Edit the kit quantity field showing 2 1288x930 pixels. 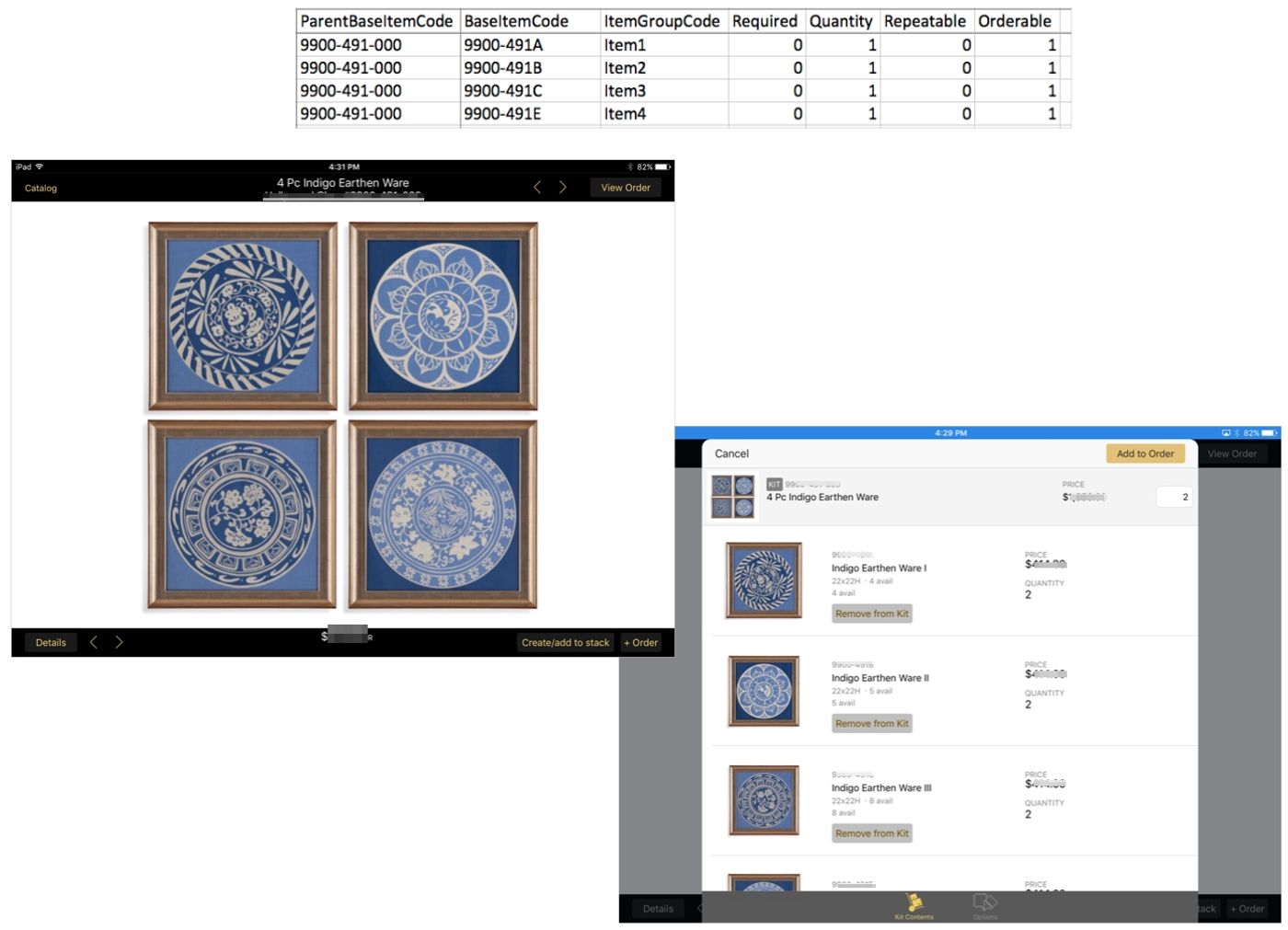[1174, 497]
